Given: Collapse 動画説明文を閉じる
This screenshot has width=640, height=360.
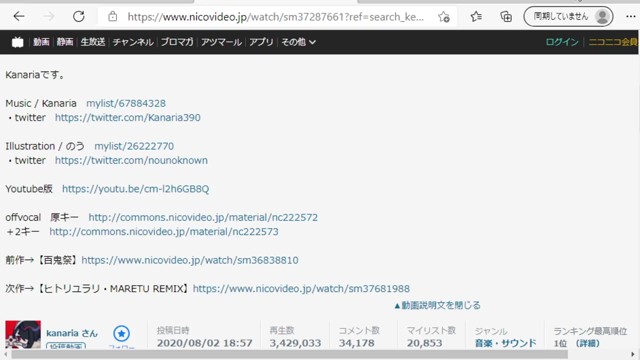Looking at the screenshot, I should (x=437, y=305).
